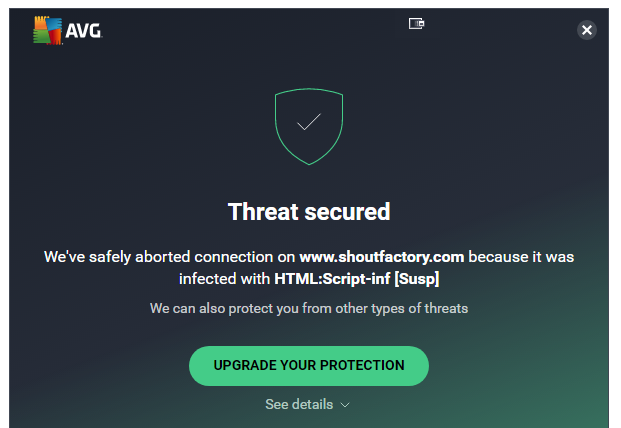Select the HTML:Script-inf [Susp] threat name
621x428 pixels.
(x=357, y=279)
